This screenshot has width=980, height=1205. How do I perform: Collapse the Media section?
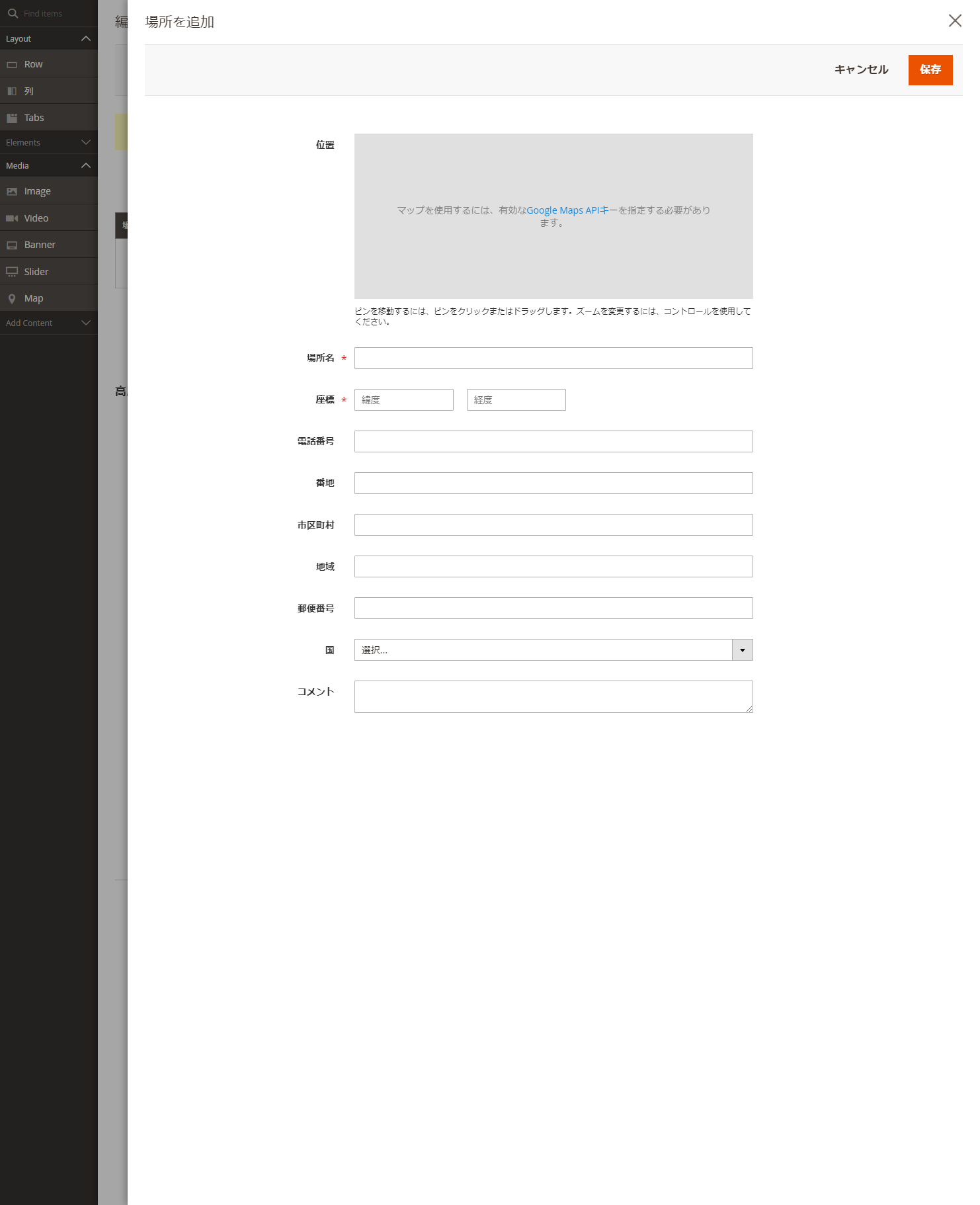click(x=86, y=165)
